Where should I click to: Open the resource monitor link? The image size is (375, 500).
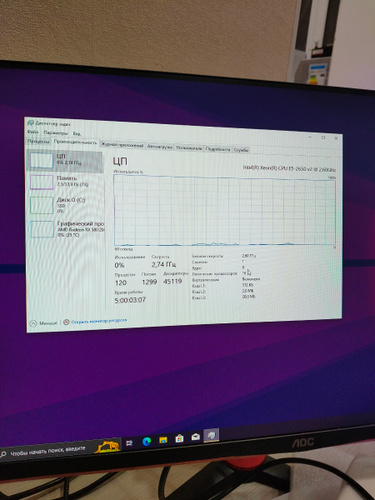click(x=95, y=321)
